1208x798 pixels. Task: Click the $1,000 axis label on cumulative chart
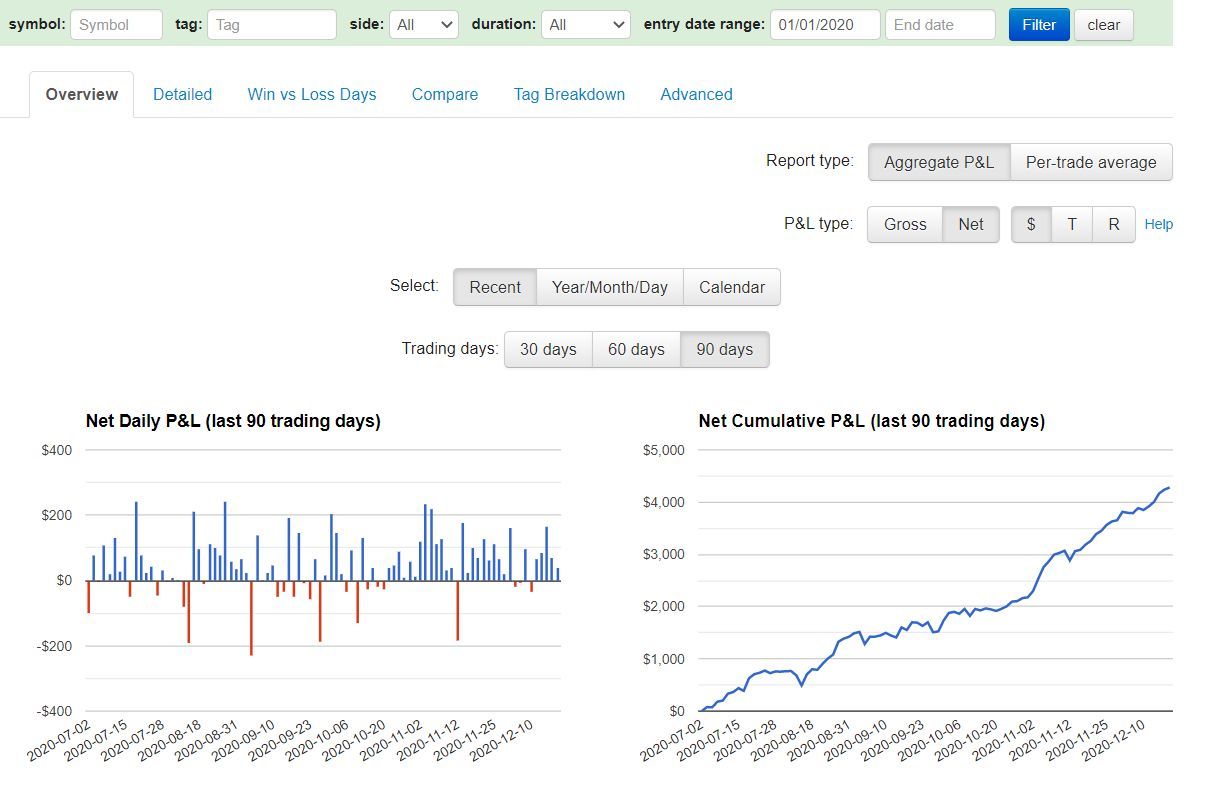pos(663,659)
